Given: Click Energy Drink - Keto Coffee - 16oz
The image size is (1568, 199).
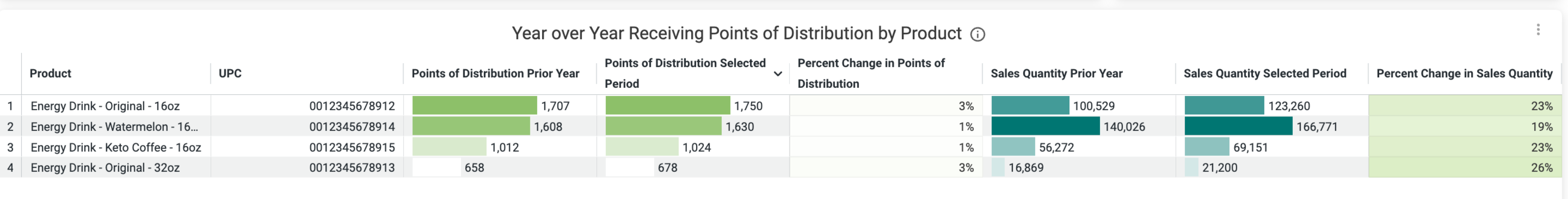Looking at the screenshot, I should pyautogui.click(x=116, y=147).
